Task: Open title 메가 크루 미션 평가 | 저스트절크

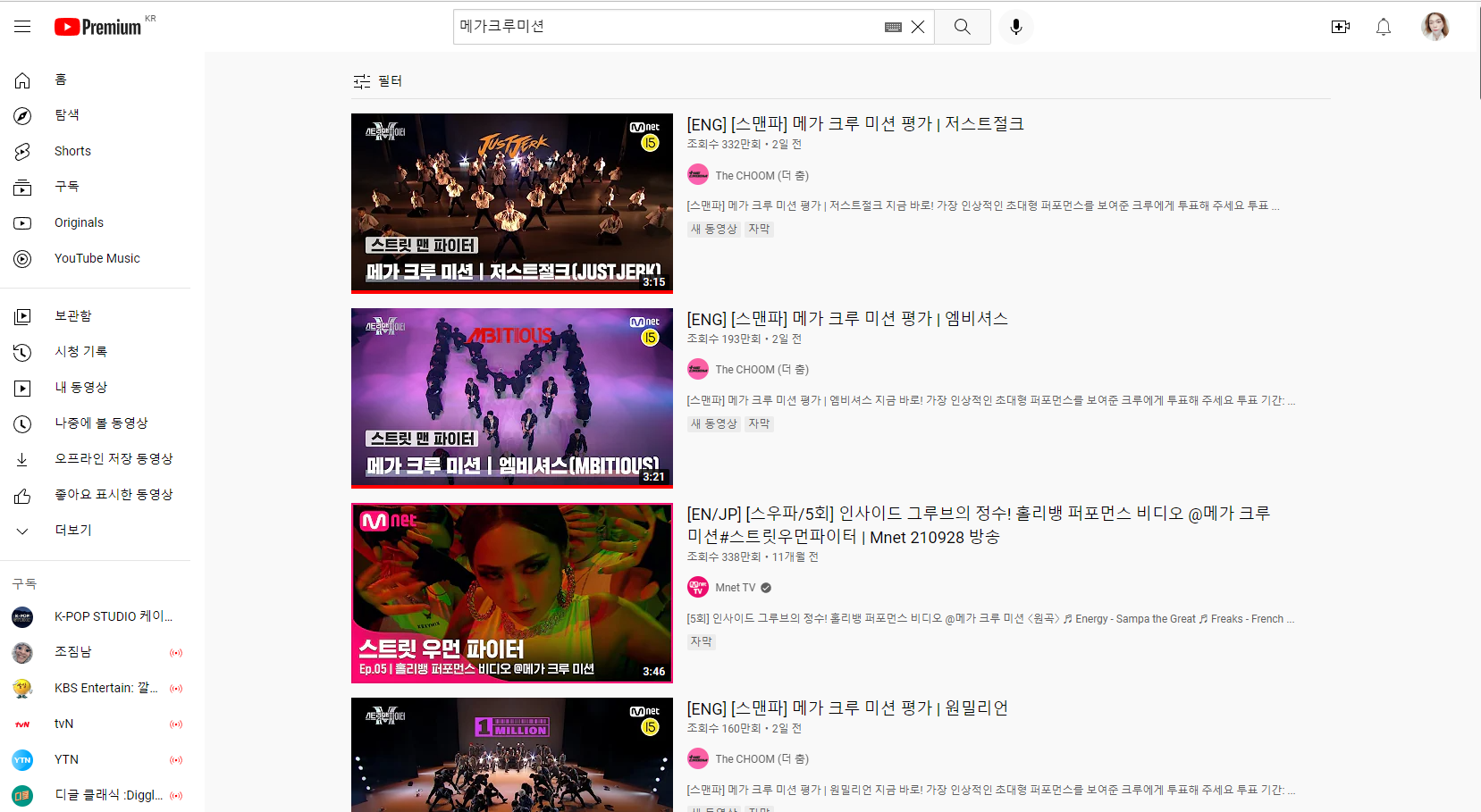Action: coord(855,124)
